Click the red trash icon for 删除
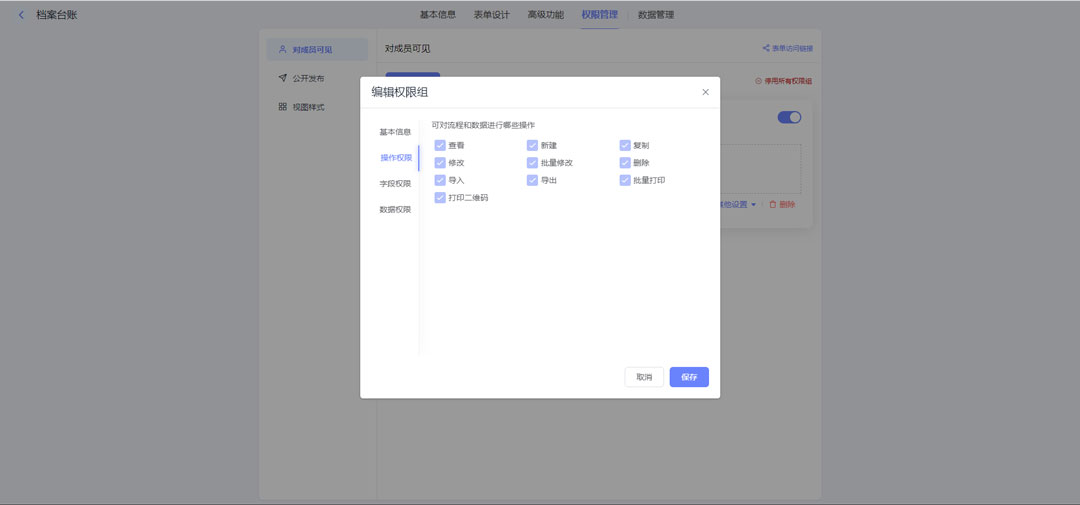This screenshot has width=1080, height=505. 772,204
